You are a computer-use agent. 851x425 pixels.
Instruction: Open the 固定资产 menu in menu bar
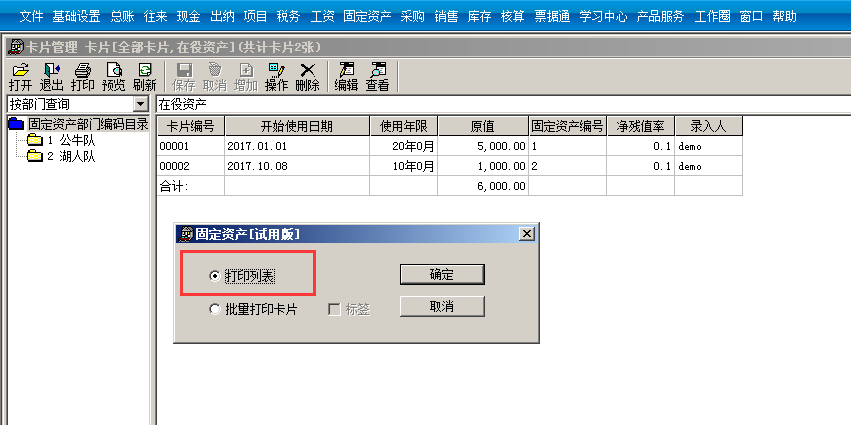(x=366, y=17)
